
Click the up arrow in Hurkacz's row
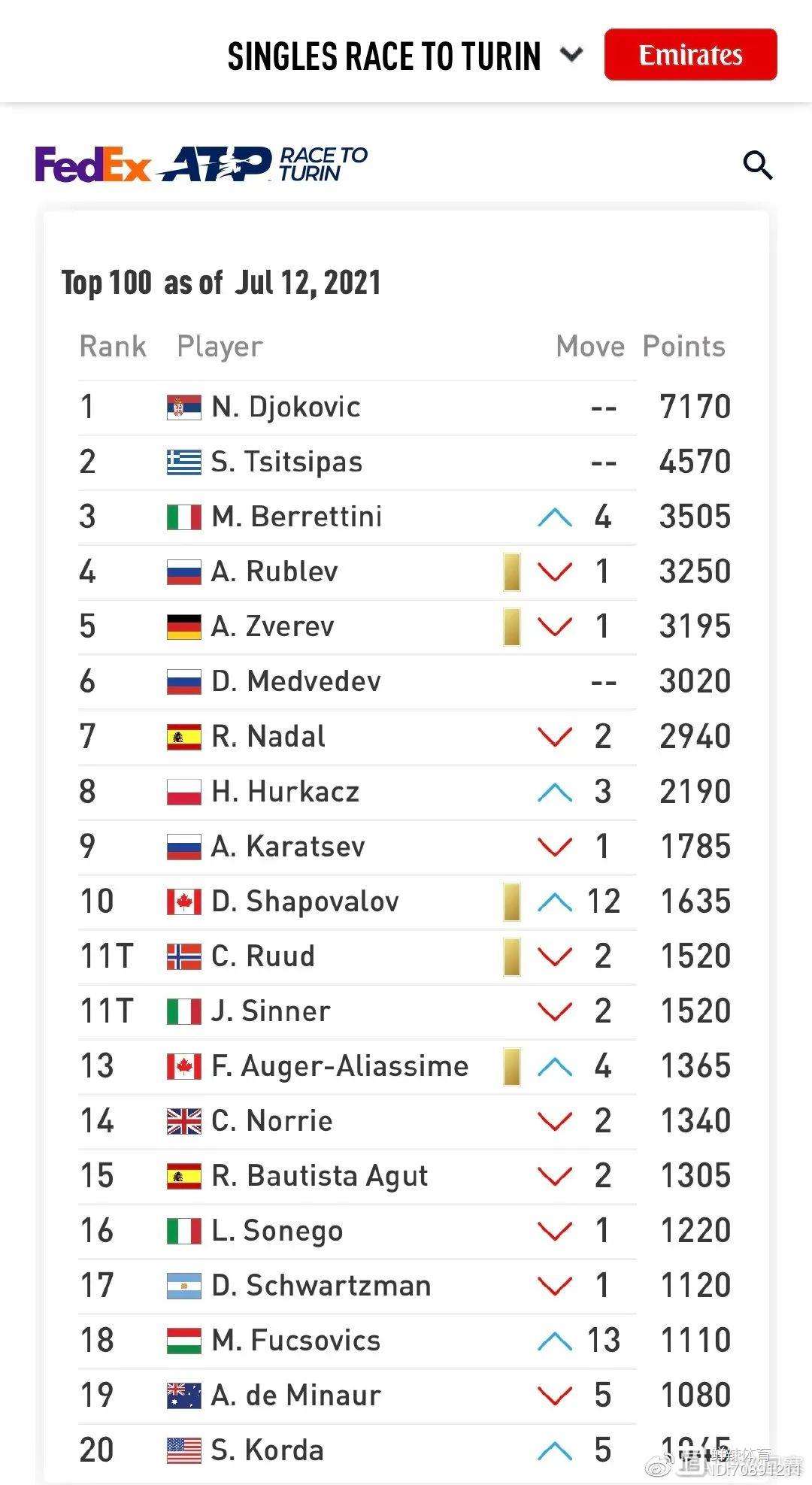tap(555, 792)
